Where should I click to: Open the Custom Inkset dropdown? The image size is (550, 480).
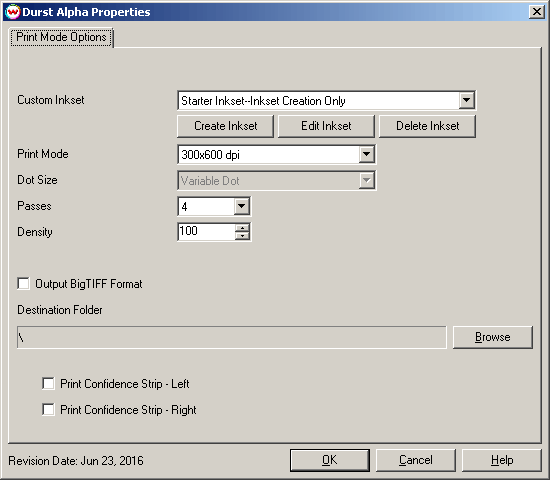466,100
